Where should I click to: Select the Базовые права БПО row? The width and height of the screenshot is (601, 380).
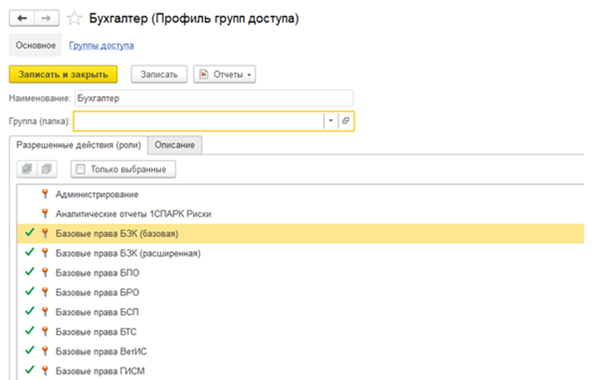pos(300,273)
